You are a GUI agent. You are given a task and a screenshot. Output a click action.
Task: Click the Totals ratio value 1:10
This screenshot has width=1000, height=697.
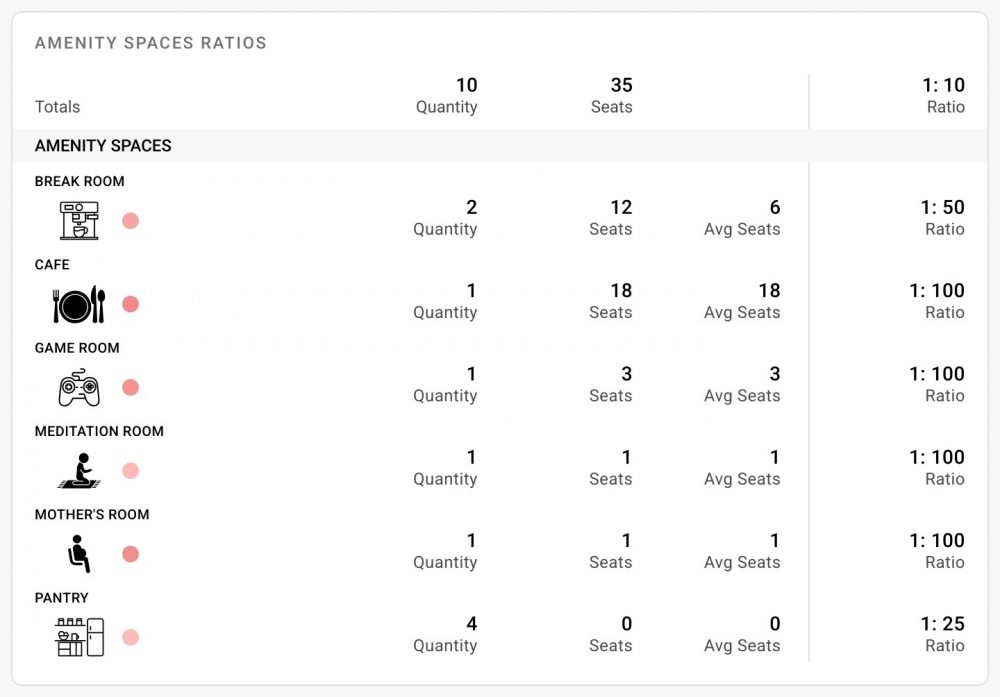[x=943, y=85]
